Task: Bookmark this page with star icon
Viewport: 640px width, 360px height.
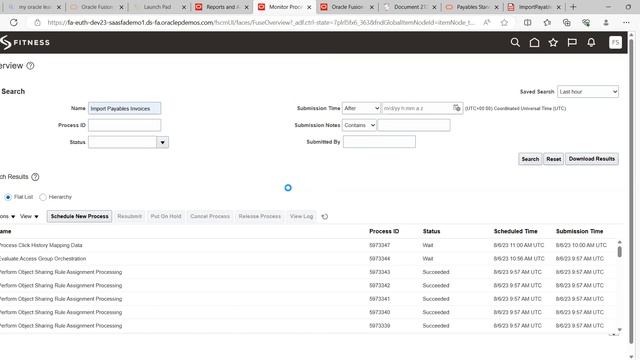Action: coord(504,22)
